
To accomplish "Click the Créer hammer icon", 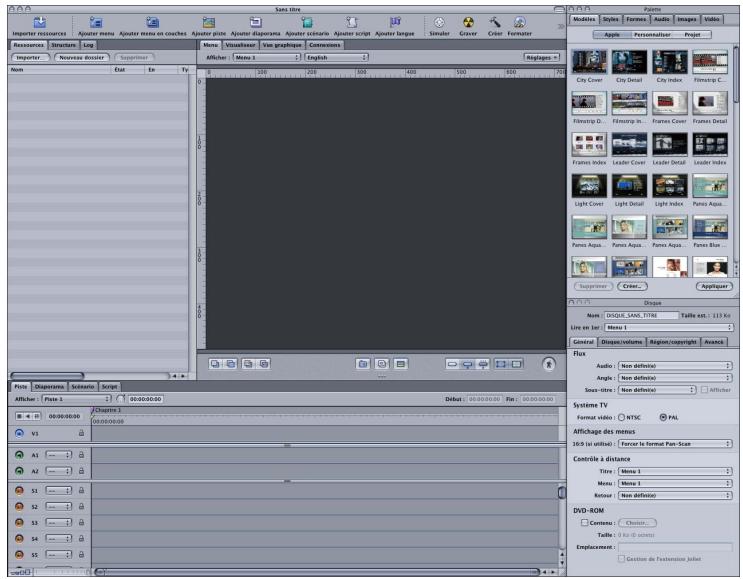I will (495, 22).
